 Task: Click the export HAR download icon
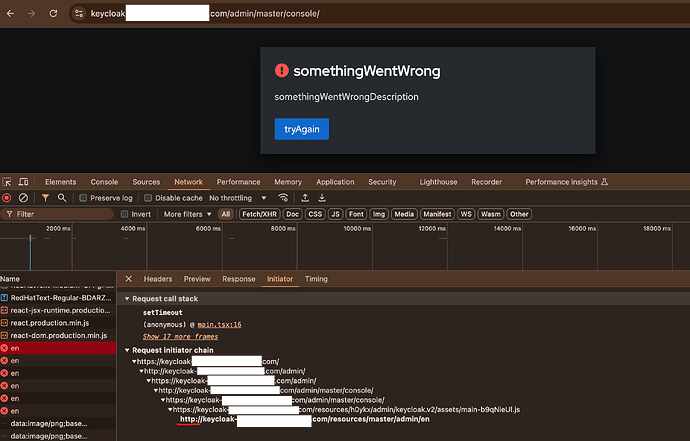(322, 198)
